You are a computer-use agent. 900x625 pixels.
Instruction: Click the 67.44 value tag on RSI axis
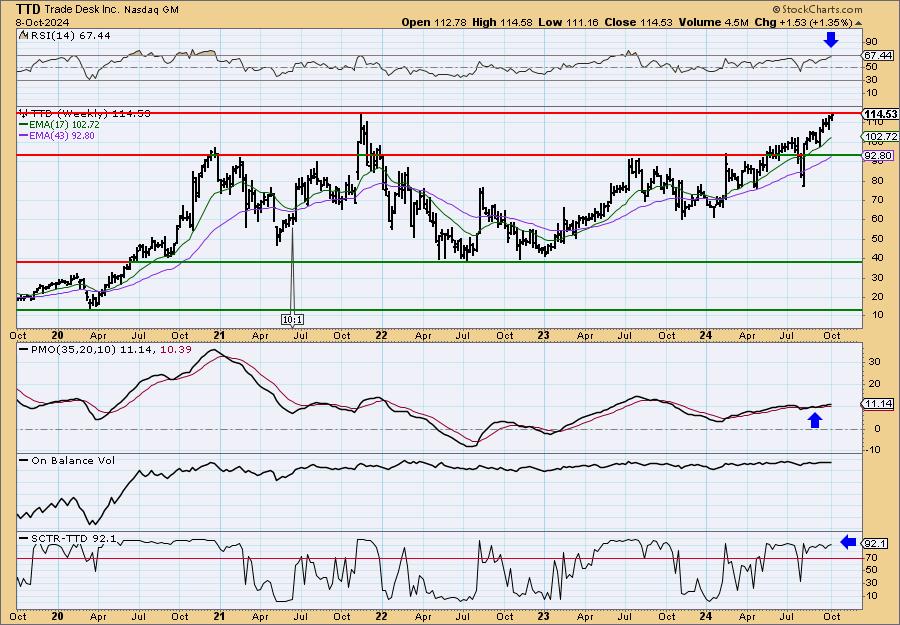(878, 55)
